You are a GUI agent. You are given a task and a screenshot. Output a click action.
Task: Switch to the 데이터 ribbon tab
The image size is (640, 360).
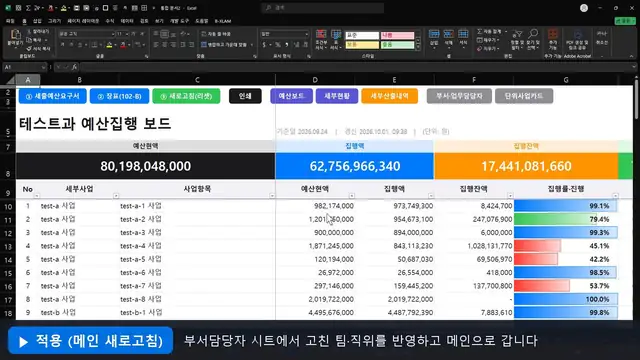pos(127,21)
